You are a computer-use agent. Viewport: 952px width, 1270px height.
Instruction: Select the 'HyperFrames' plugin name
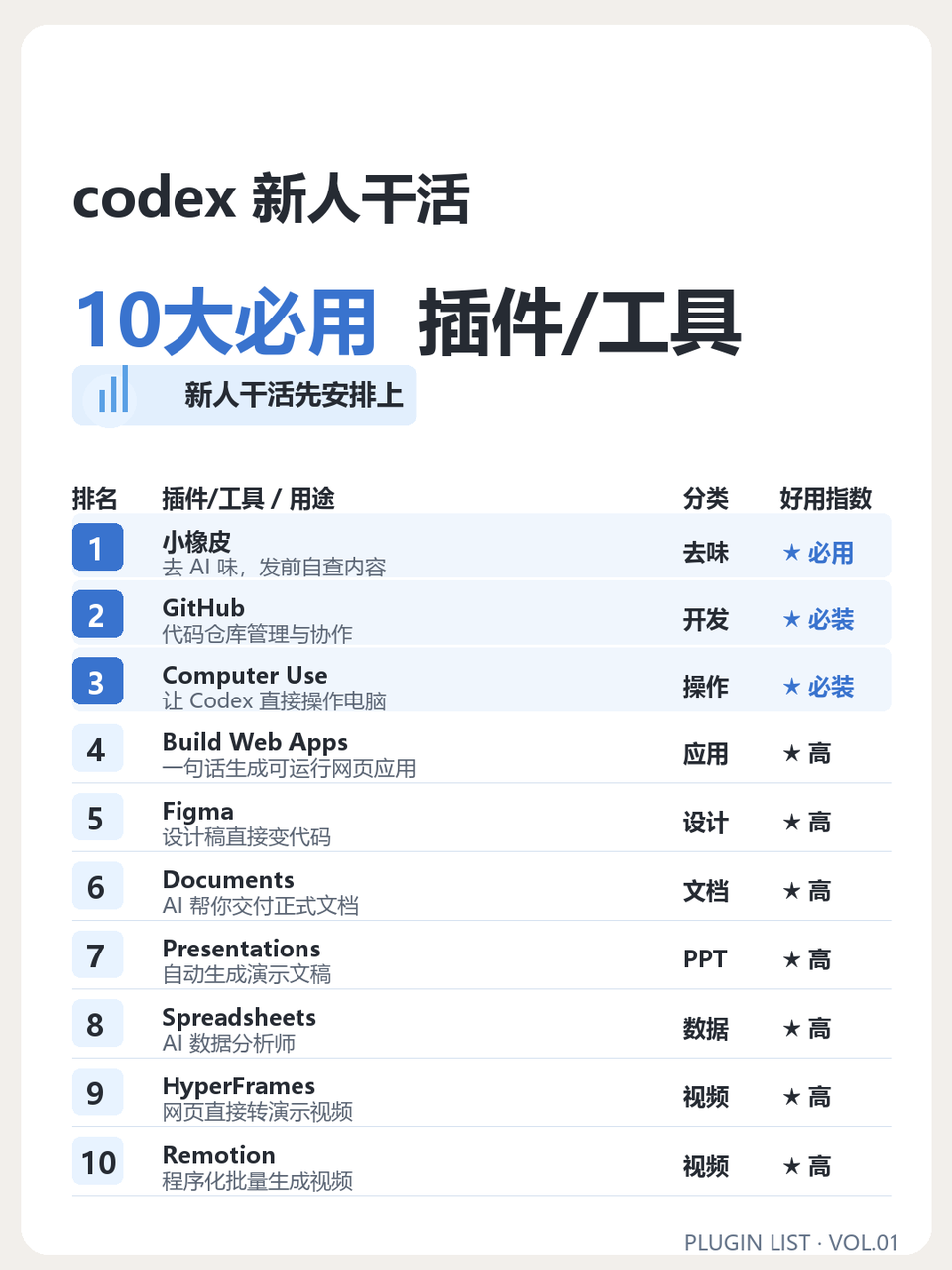point(239,1086)
